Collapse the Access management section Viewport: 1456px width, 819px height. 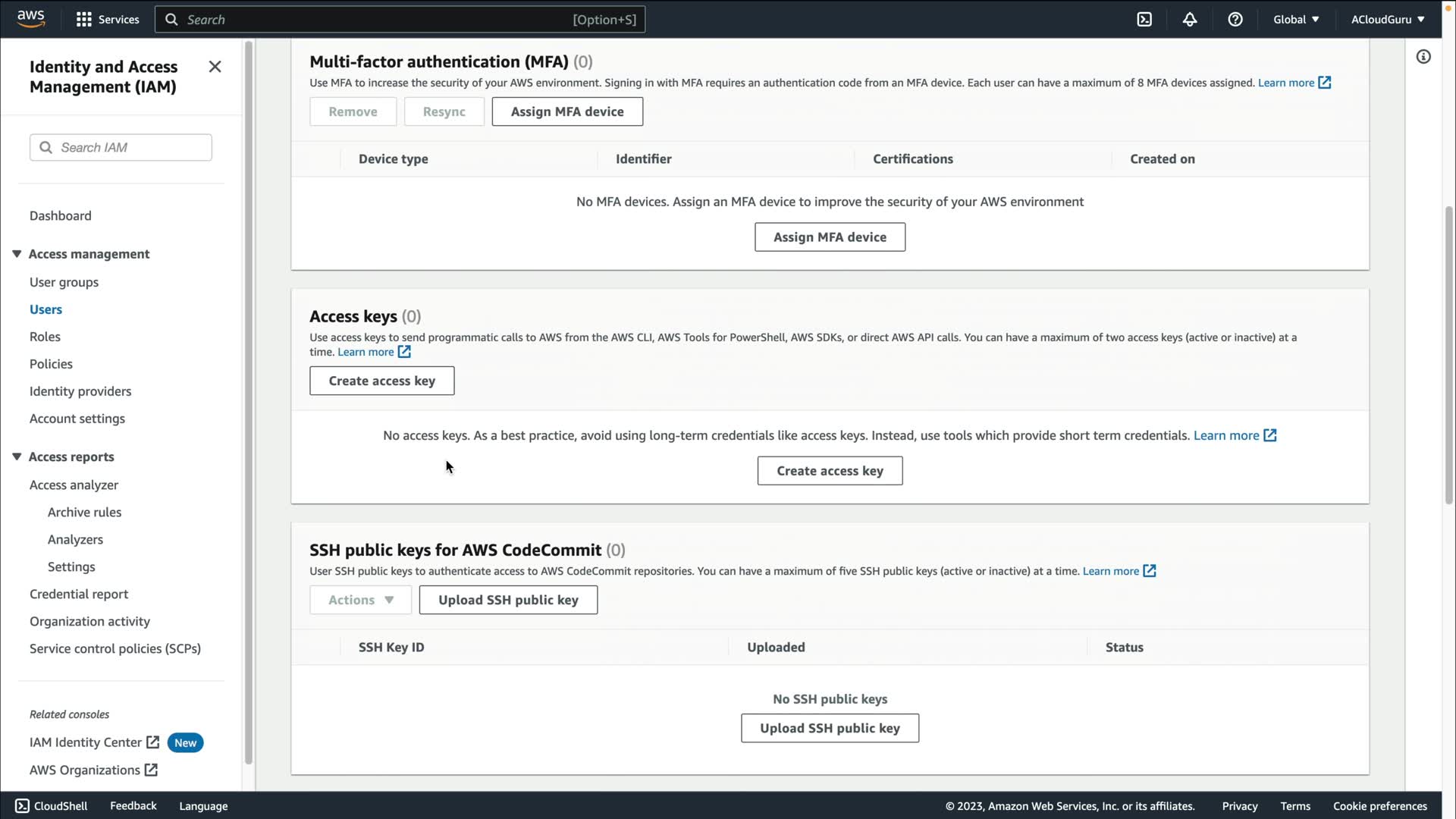coord(17,254)
